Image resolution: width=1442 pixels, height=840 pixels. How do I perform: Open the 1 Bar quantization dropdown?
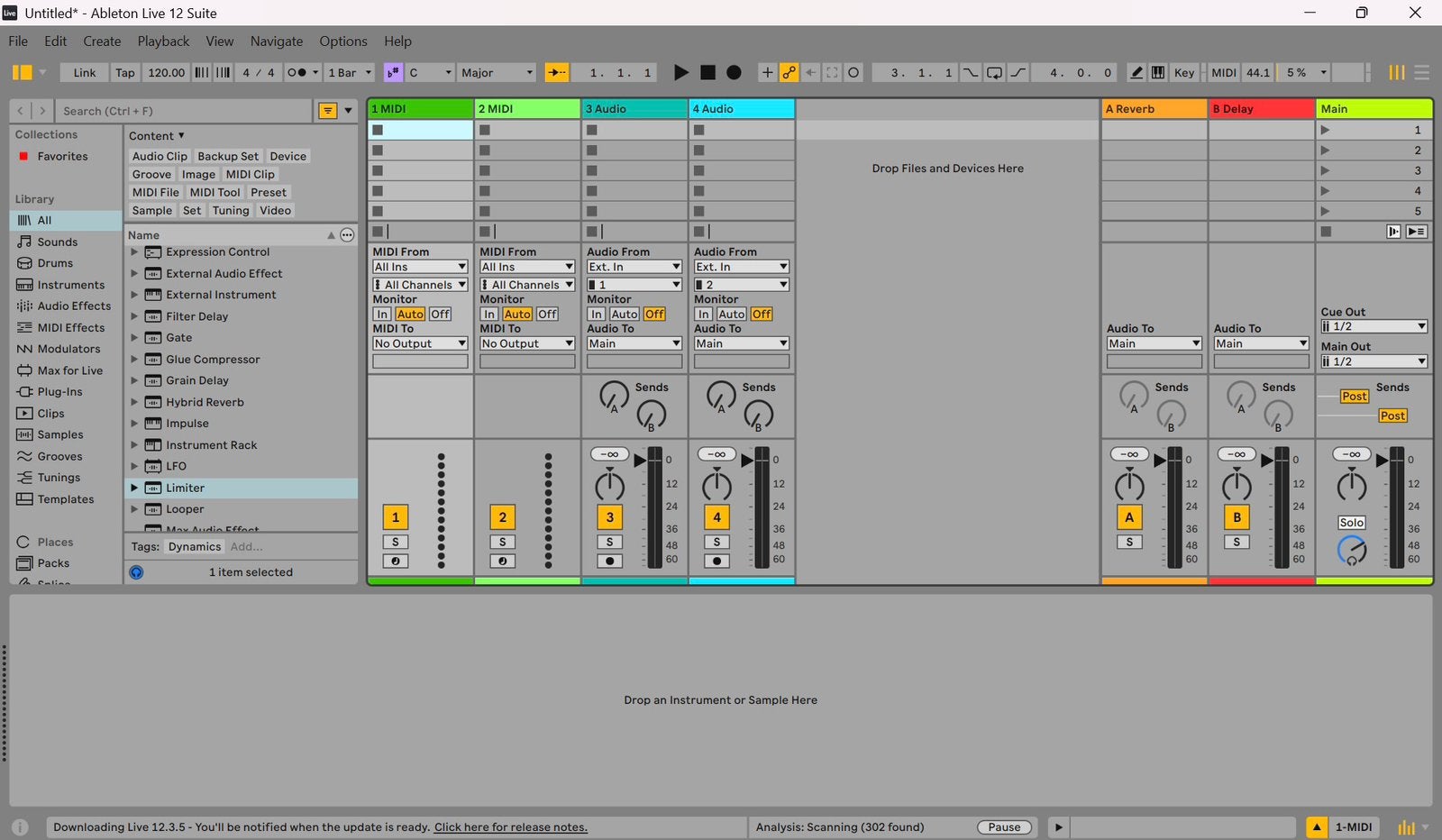point(349,72)
